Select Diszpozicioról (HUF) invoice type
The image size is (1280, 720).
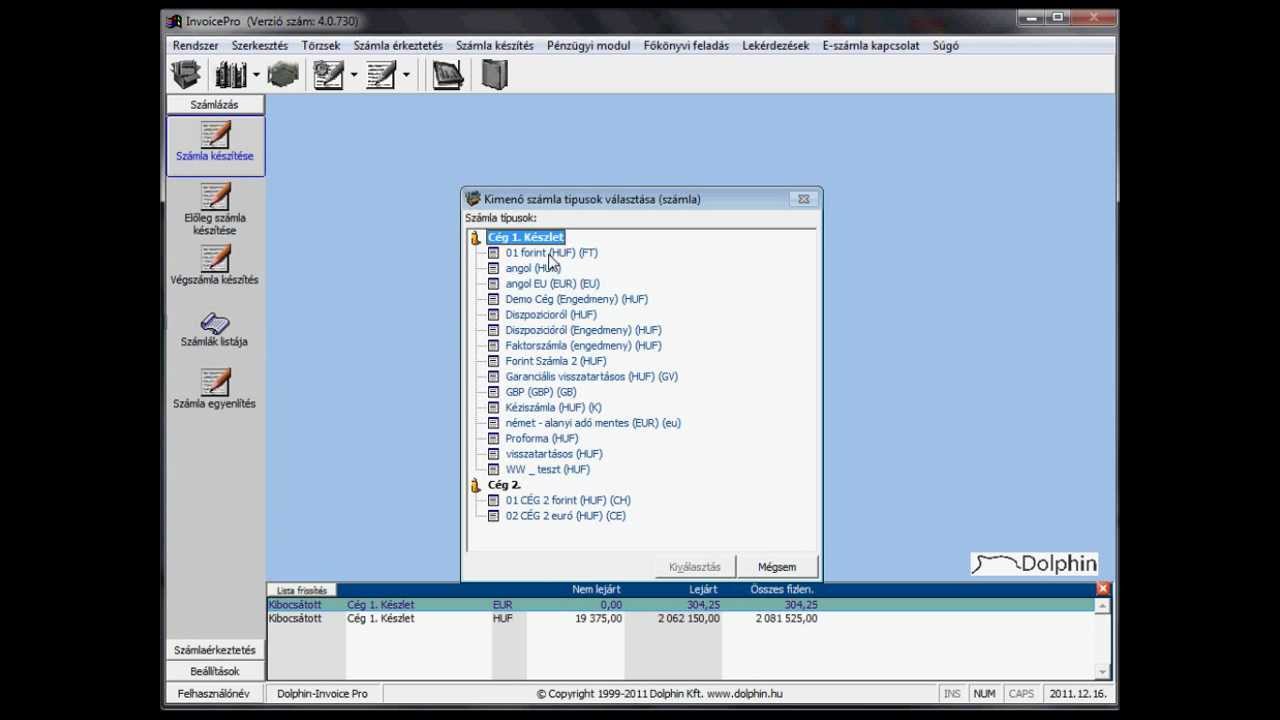click(x=551, y=315)
